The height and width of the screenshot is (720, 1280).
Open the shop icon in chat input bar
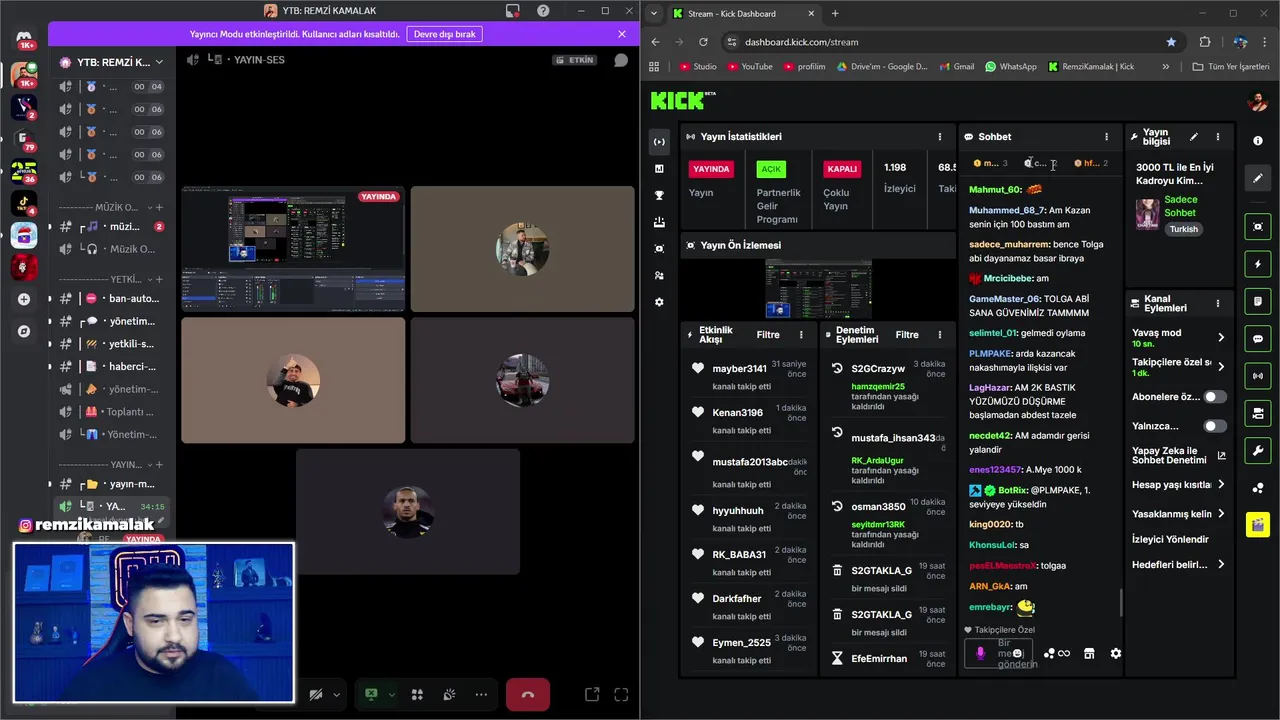tap(1089, 653)
